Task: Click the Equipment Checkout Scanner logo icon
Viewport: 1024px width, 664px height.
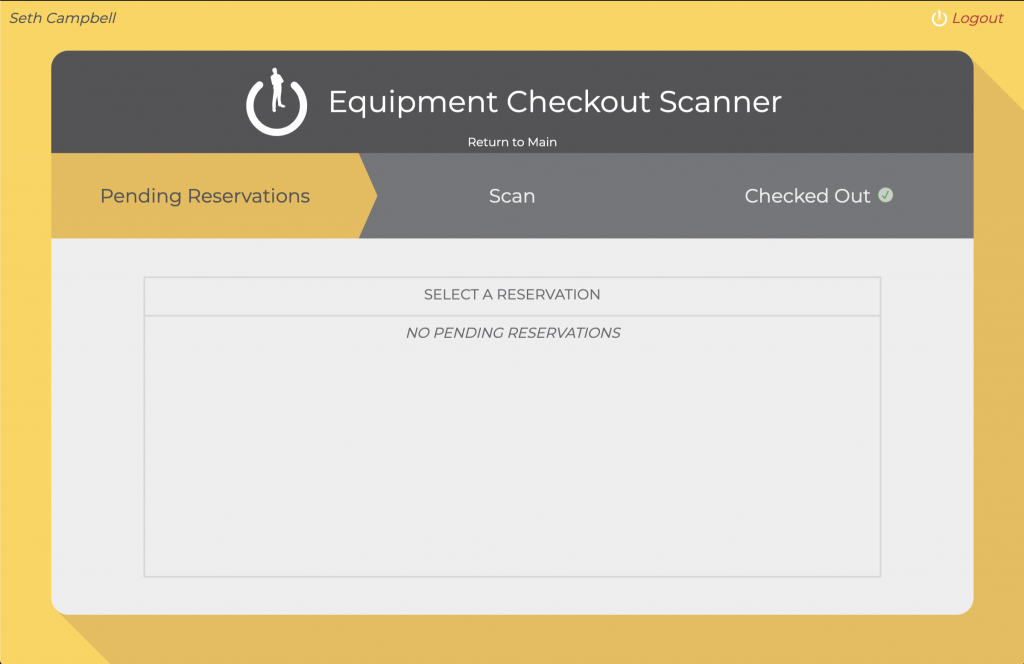Action: point(276,102)
